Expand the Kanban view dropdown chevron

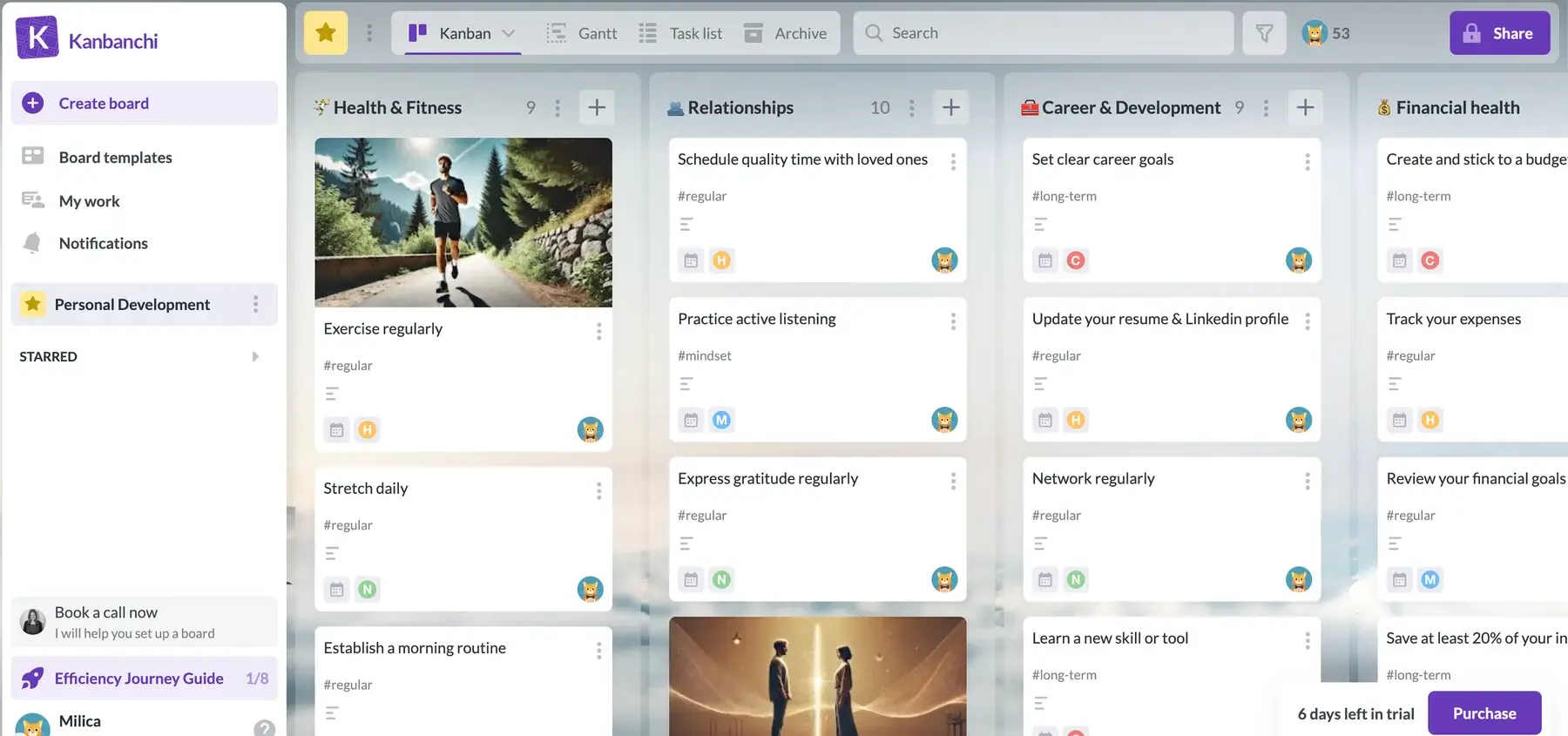coord(509,33)
